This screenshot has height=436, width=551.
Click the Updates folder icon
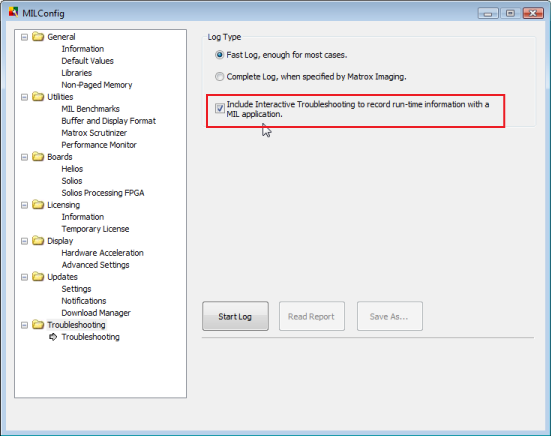pyautogui.click(x=38, y=277)
